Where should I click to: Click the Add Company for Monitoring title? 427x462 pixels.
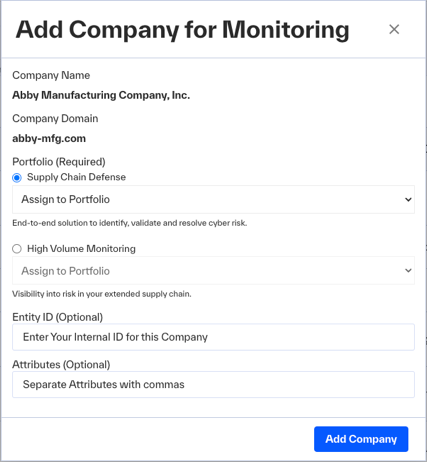[182, 29]
